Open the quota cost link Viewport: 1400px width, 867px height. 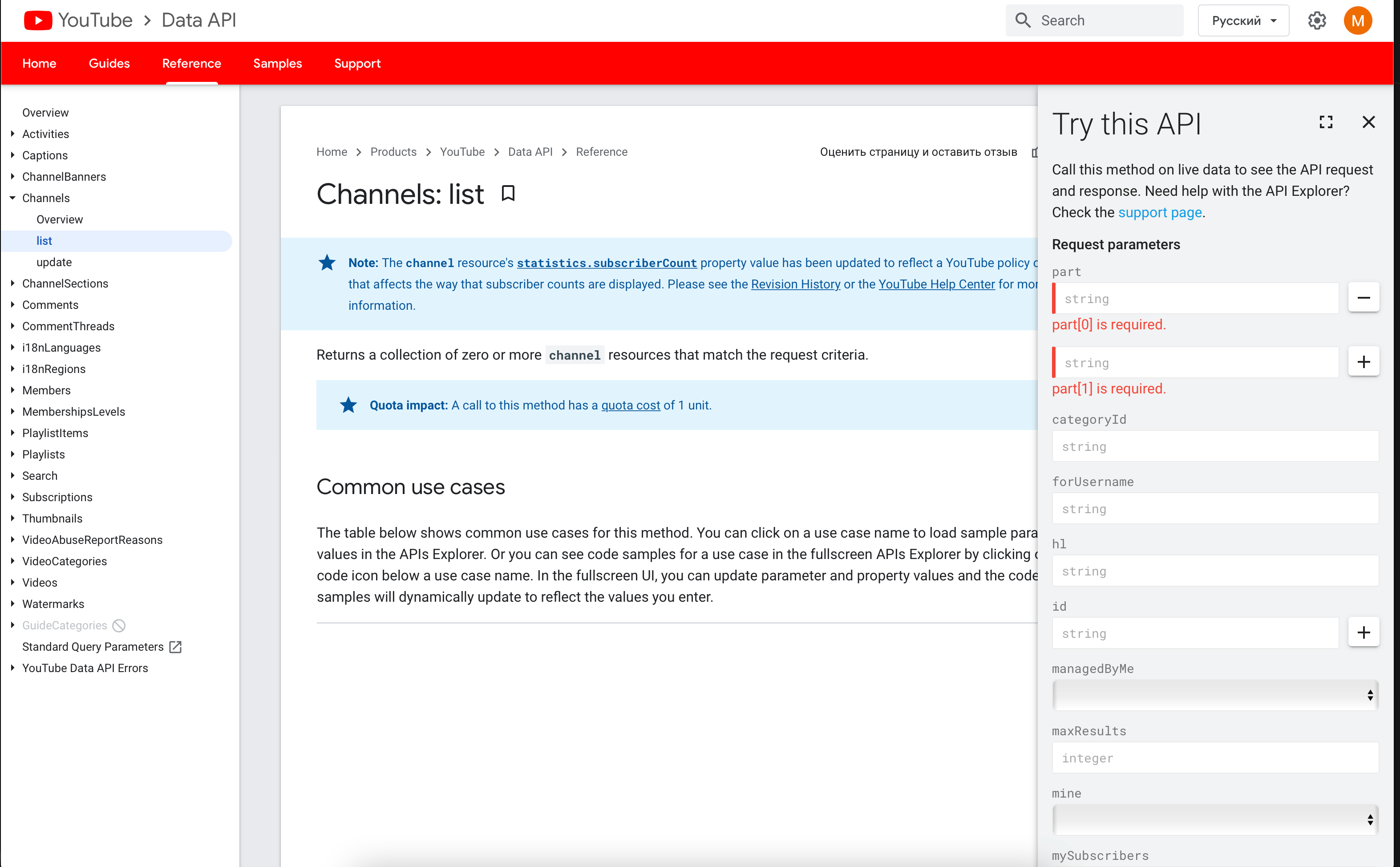pyautogui.click(x=630, y=405)
